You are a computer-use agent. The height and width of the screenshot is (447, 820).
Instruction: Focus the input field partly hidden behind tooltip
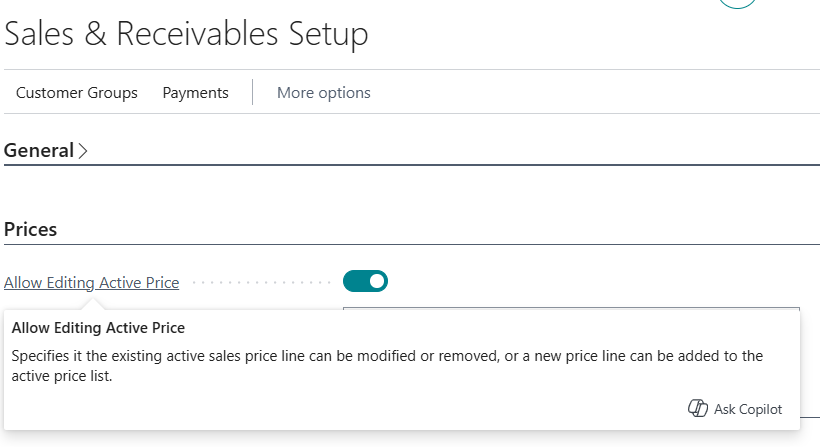[x=571, y=309]
